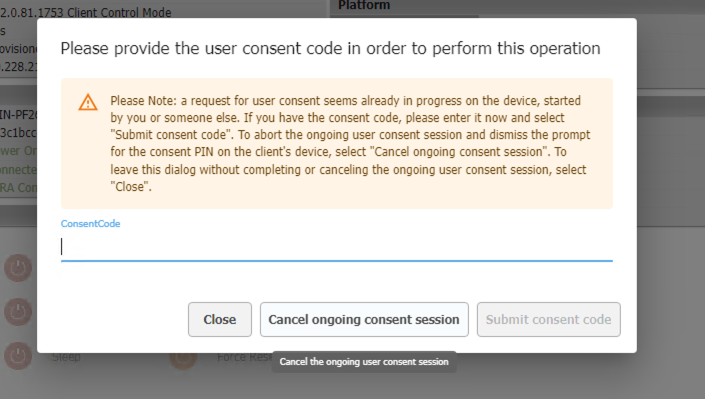
Task: Click the middle dimmed power icon
Action: click(x=18, y=312)
